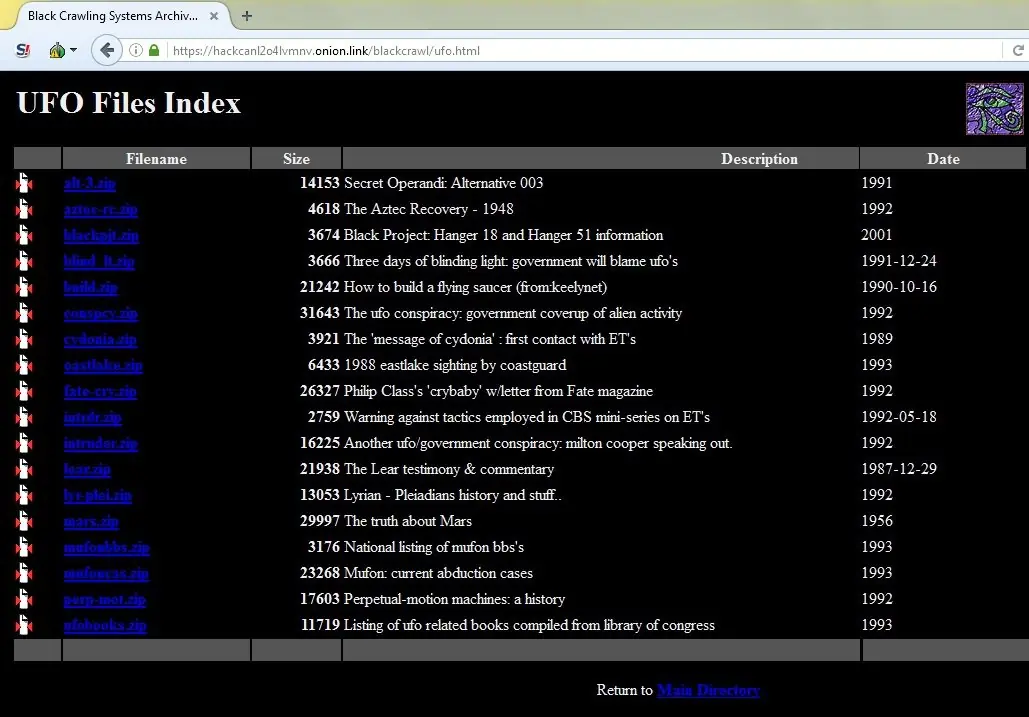
Task: Follow the Main Directory link
Action: tap(708, 690)
